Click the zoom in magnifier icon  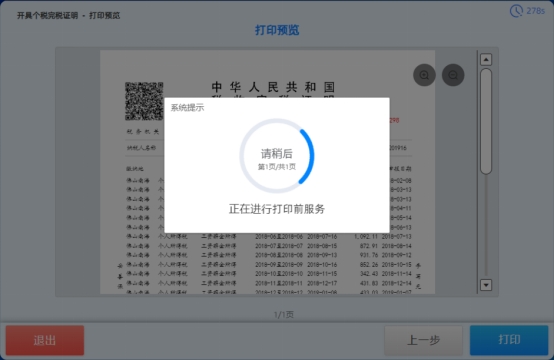424,75
